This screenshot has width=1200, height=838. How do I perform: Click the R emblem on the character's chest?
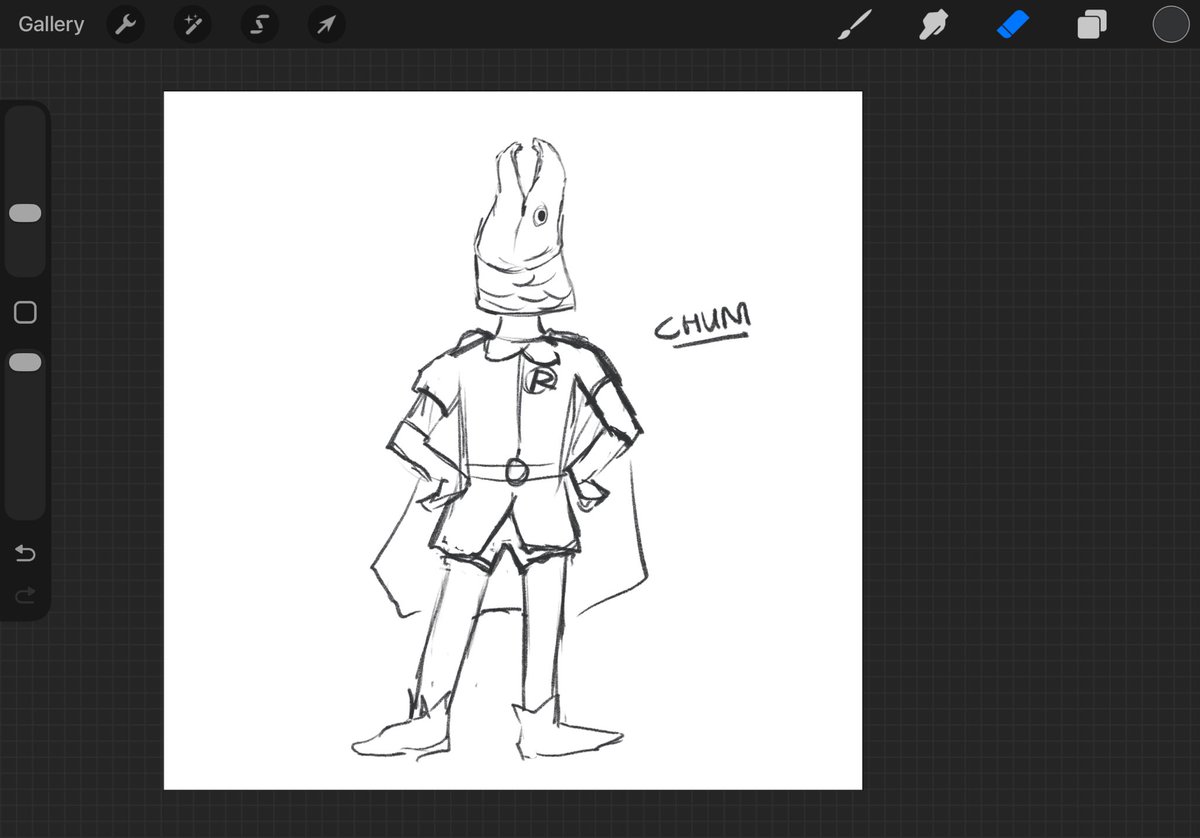point(543,380)
